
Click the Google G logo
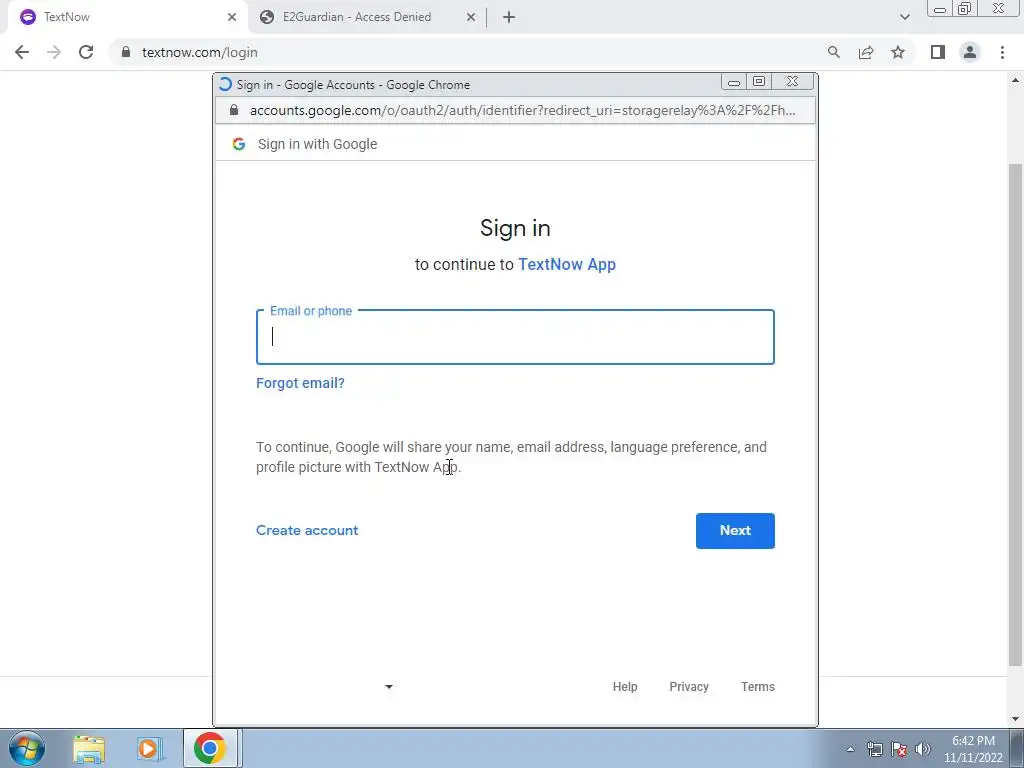[x=239, y=144]
